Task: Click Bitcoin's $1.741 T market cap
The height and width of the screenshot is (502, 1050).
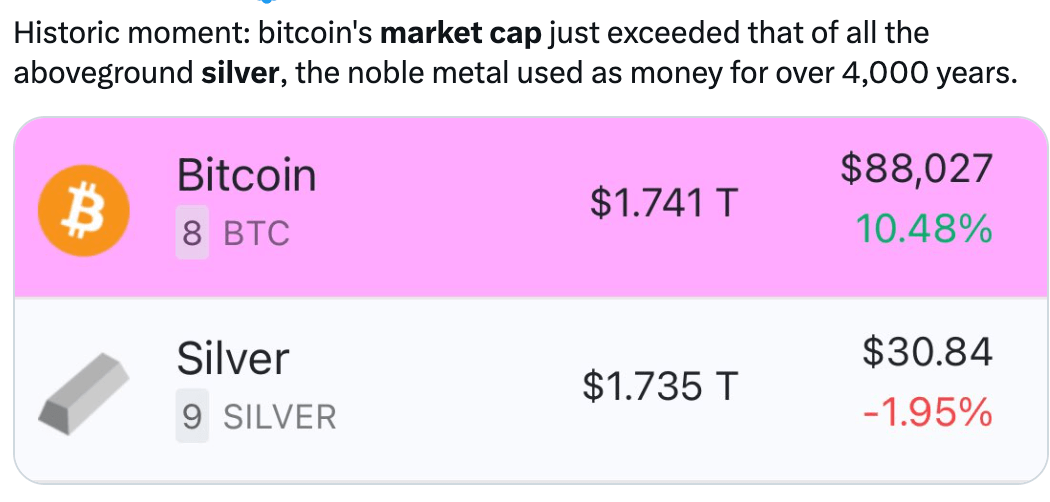Action: pos(663,204)
